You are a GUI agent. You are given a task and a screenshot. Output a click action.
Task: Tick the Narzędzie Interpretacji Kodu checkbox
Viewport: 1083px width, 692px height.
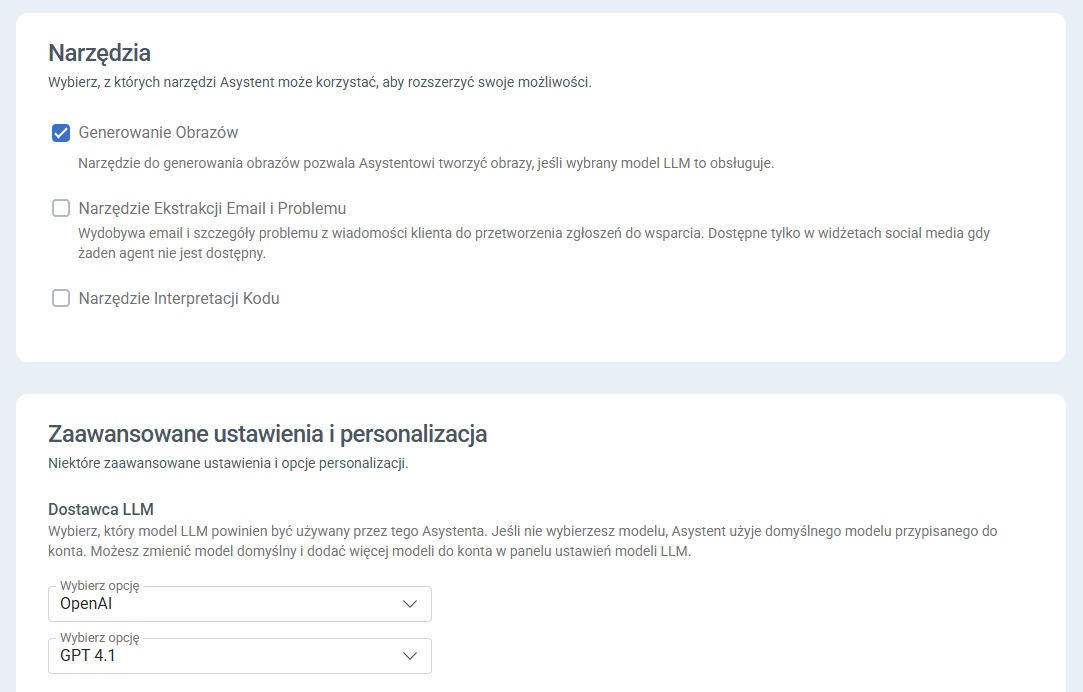click(x=61, y=298)
